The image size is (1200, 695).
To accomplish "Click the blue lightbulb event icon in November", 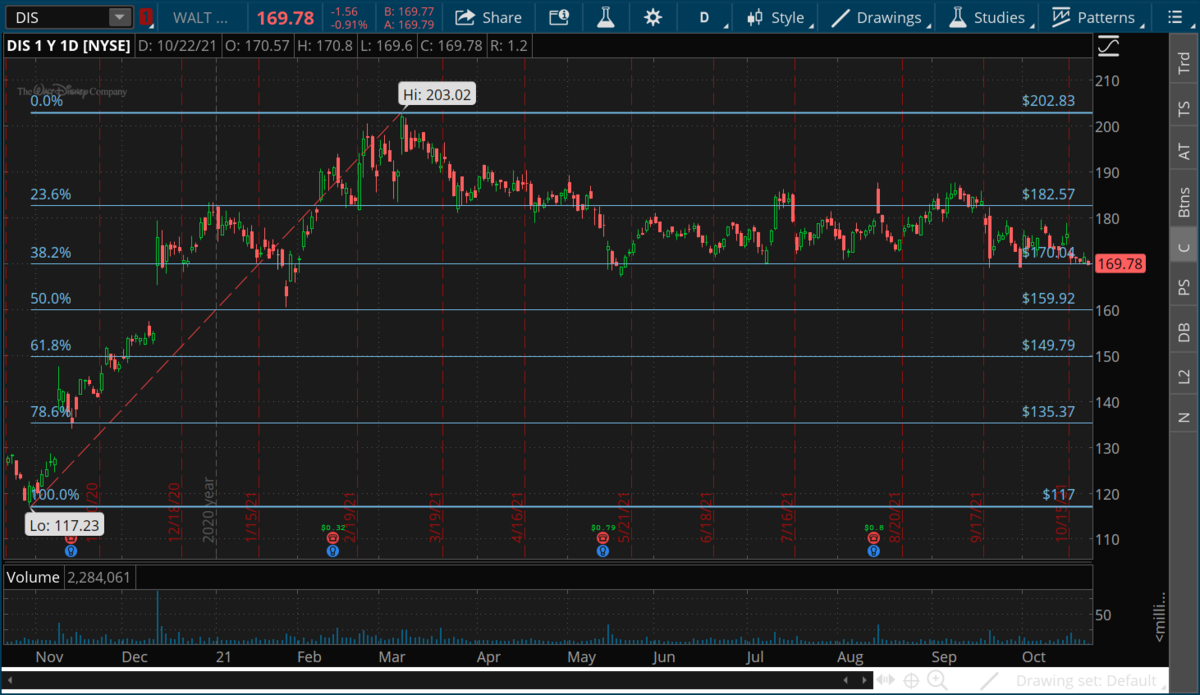I will [x=70, y=550].
